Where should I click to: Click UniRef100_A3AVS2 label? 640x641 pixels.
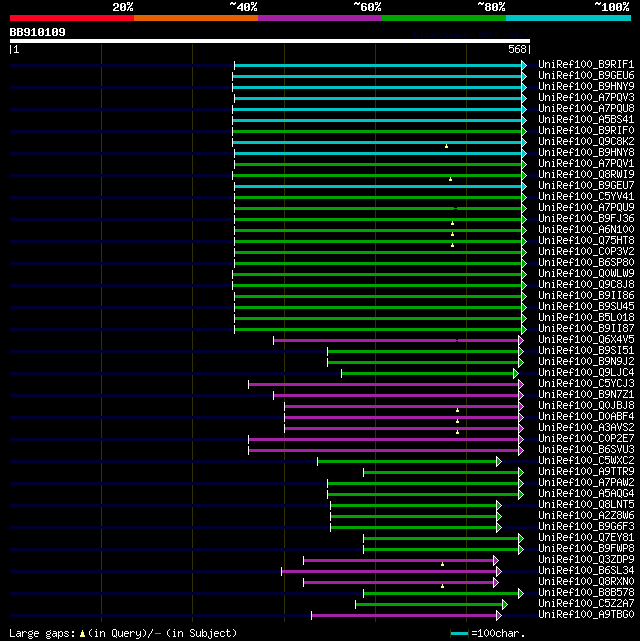tap(586, 428)
